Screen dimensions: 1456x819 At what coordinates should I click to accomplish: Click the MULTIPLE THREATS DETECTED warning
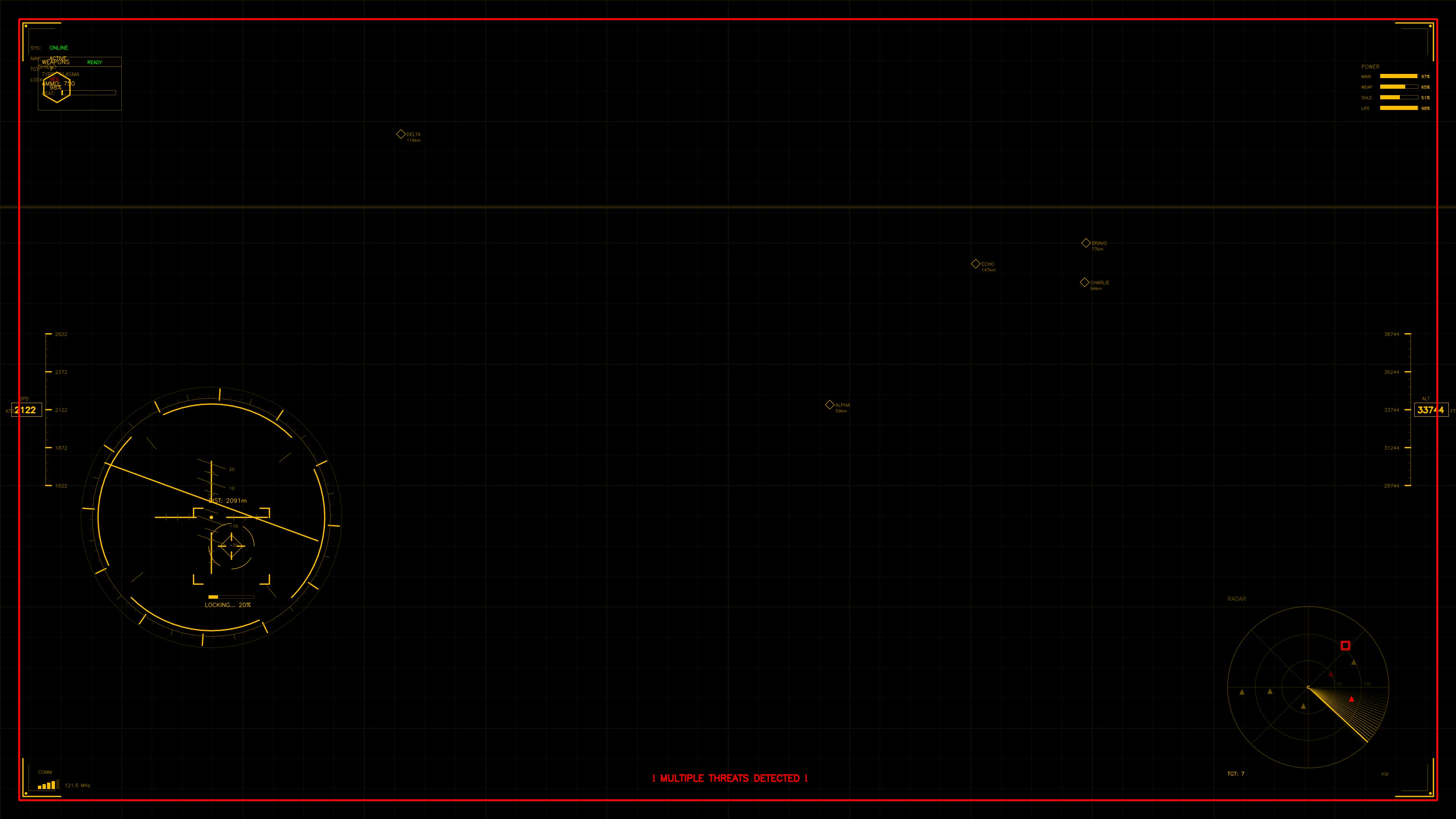click(x=730, y=778)
